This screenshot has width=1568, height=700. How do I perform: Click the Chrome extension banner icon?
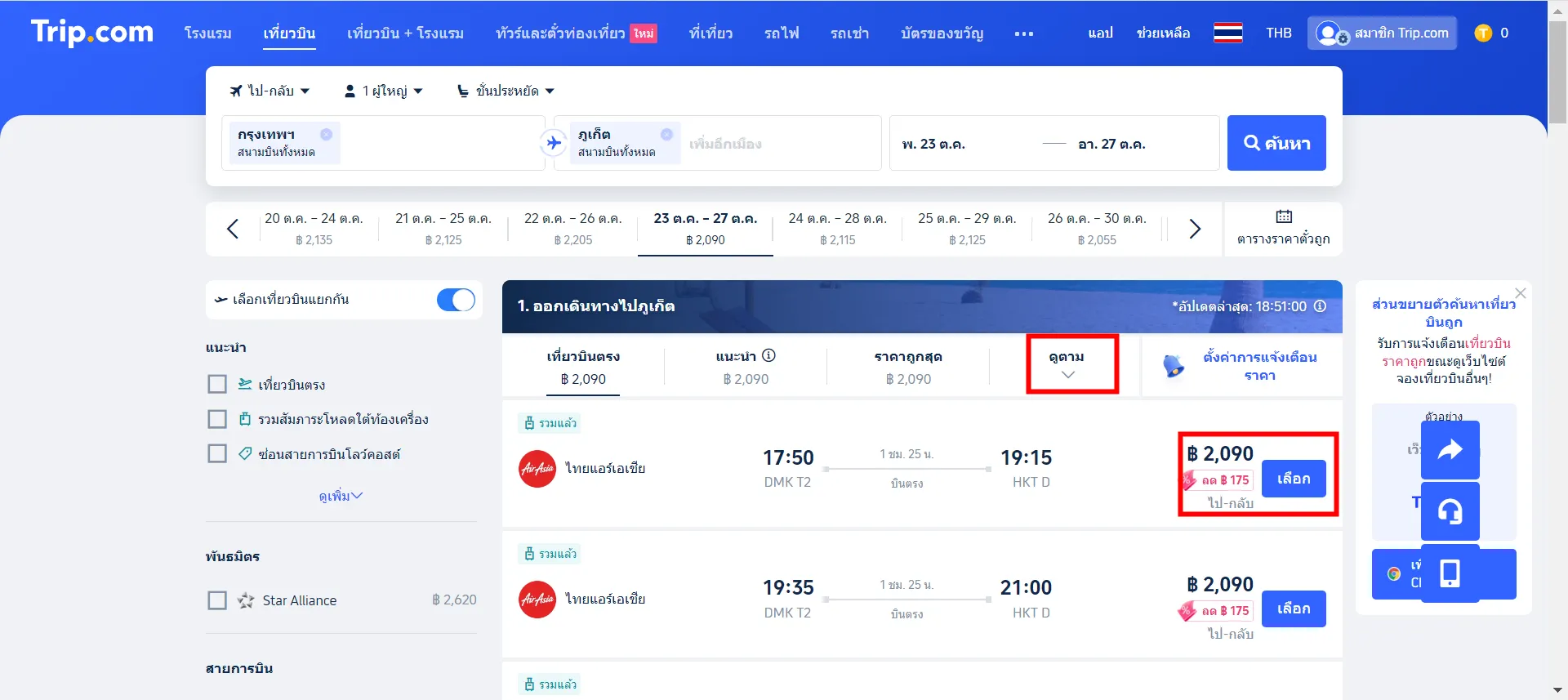1394,573
